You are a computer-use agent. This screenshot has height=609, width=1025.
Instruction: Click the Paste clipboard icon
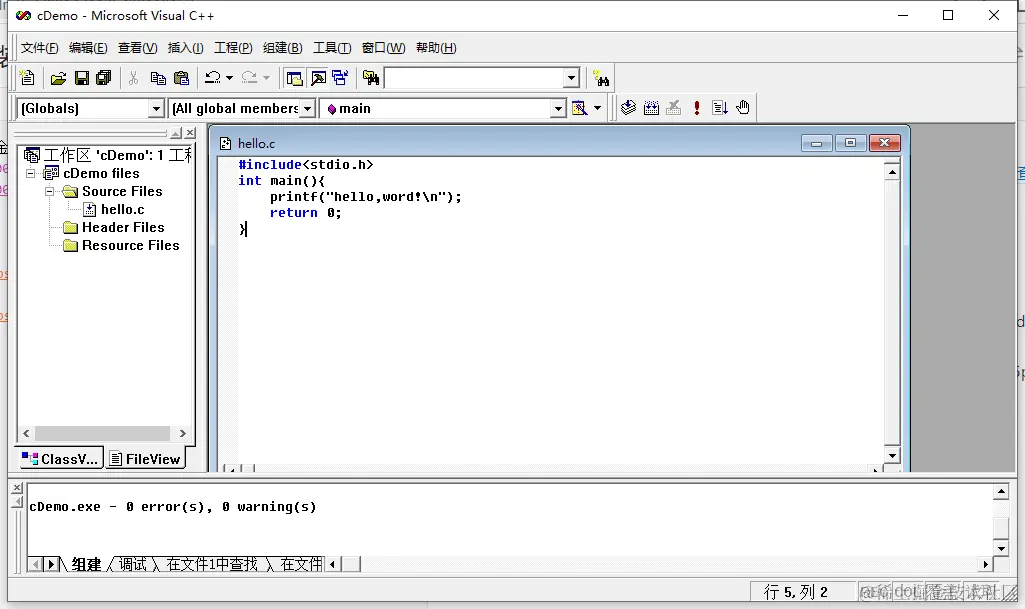point(181,78)
